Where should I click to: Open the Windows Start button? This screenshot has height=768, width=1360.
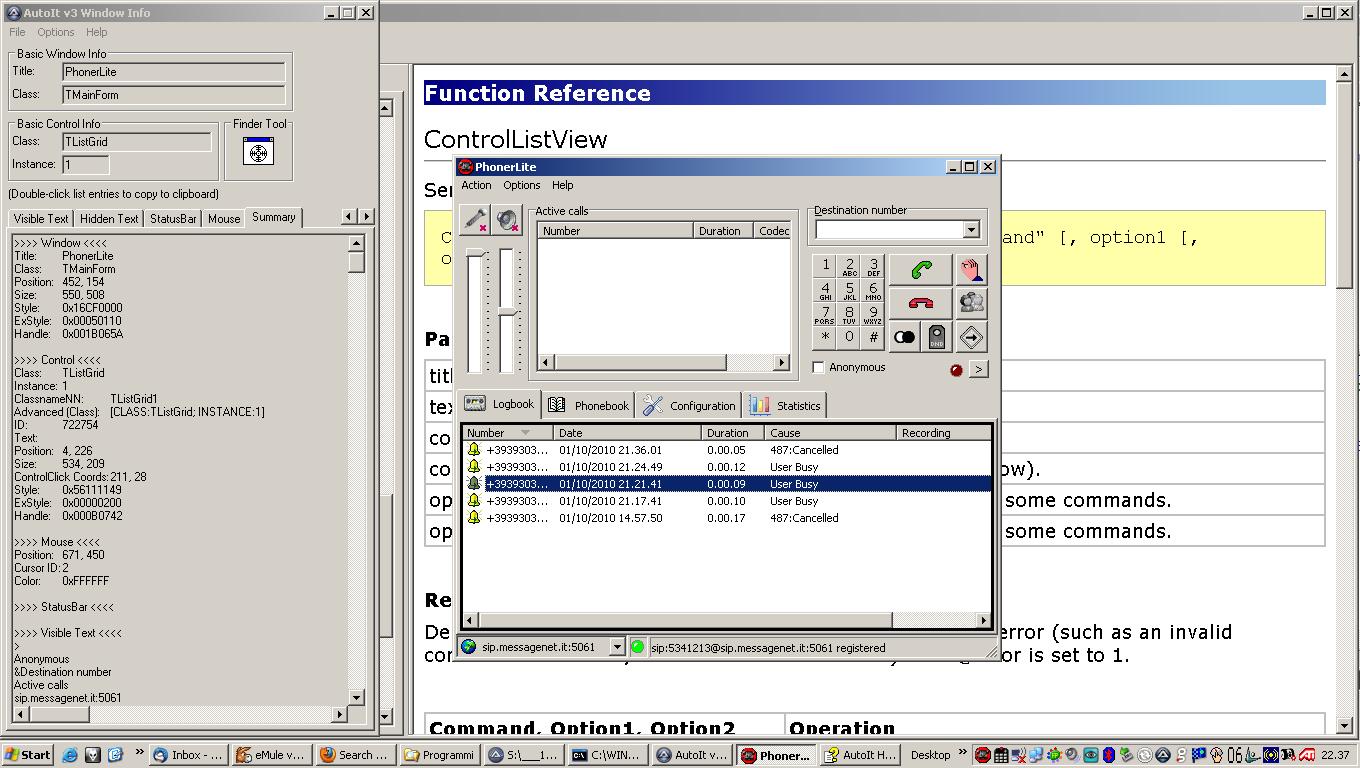pyautogui.click(x=27, y=755)
